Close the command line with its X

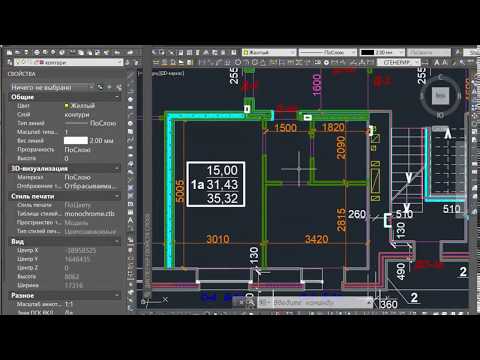click(242, 302)
